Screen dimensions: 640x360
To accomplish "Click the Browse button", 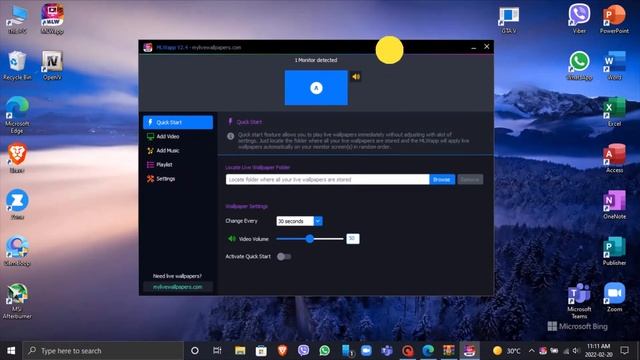I will (x=442, y=180).
